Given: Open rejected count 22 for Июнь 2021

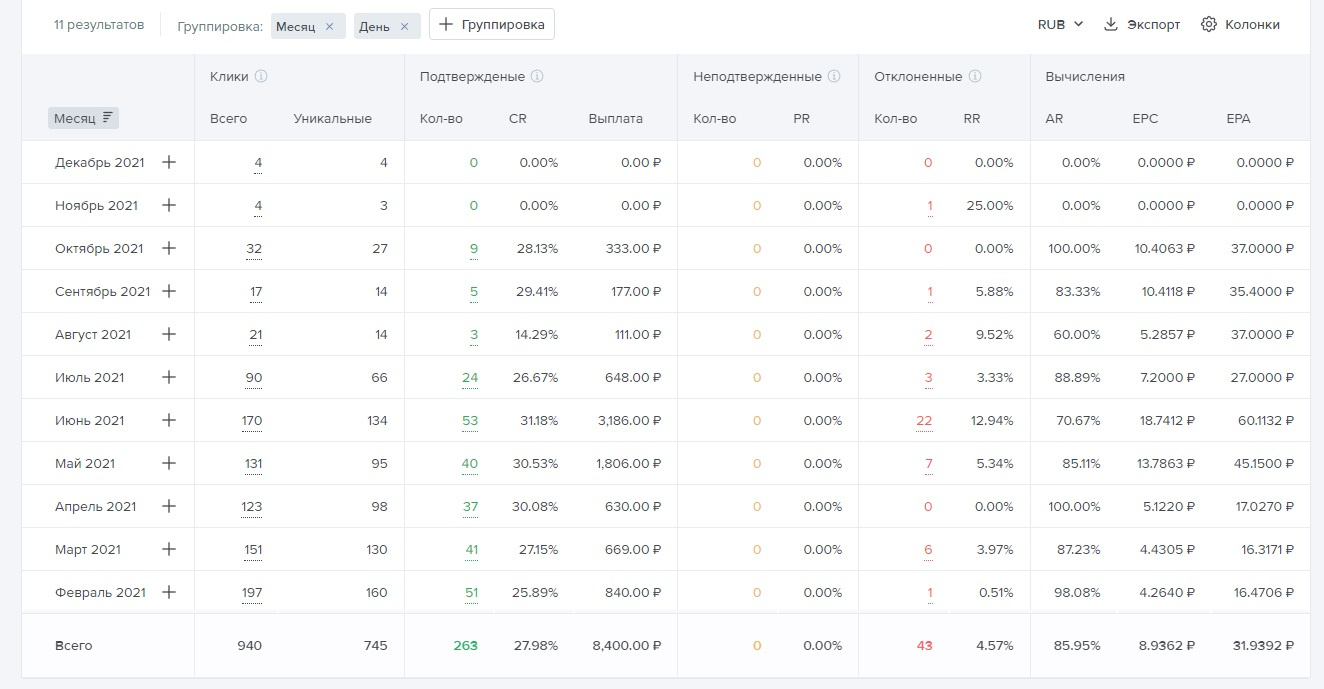Looking at the screenshot, I should point(924,421).
